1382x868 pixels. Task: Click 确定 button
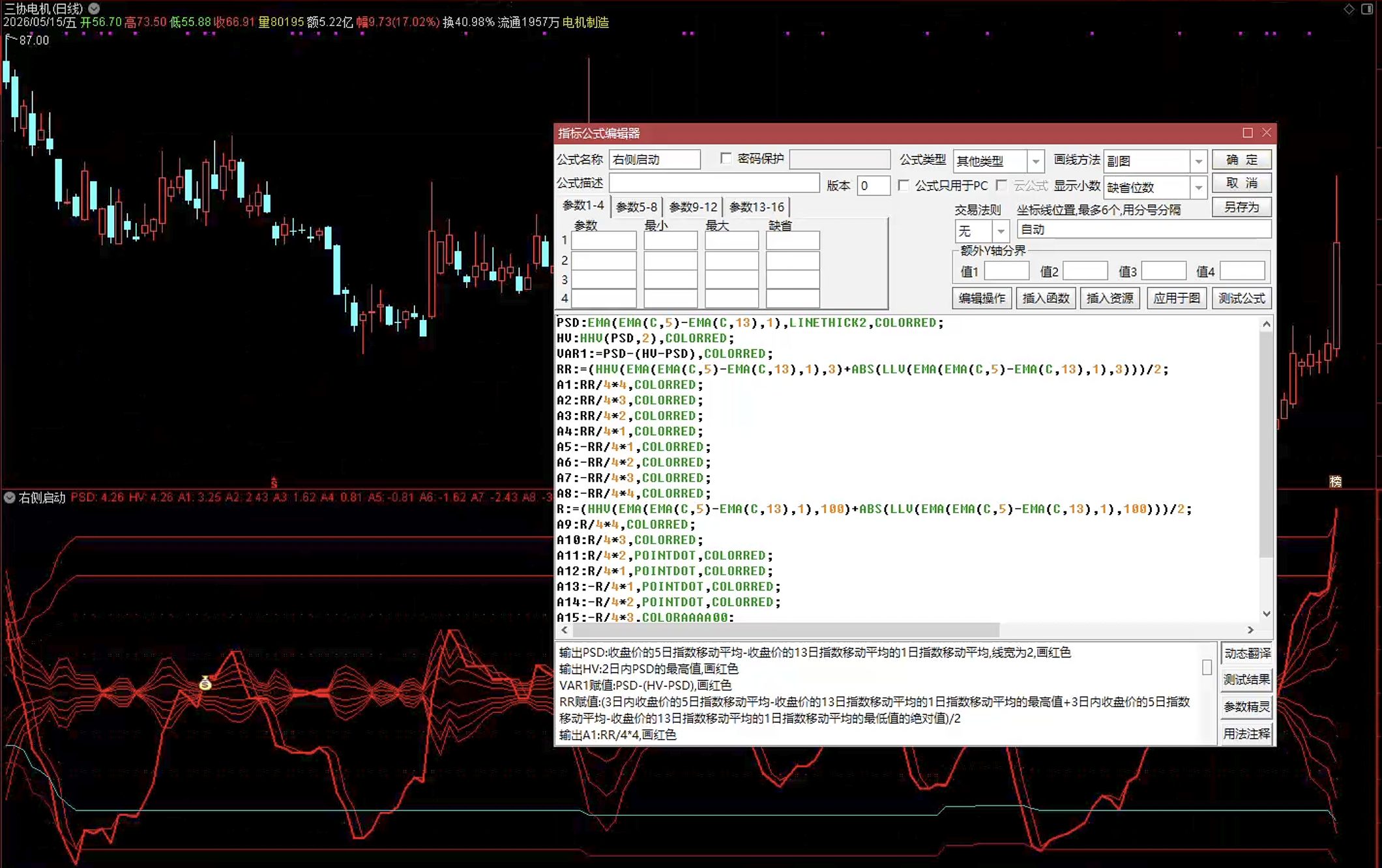pos(1241,160)
